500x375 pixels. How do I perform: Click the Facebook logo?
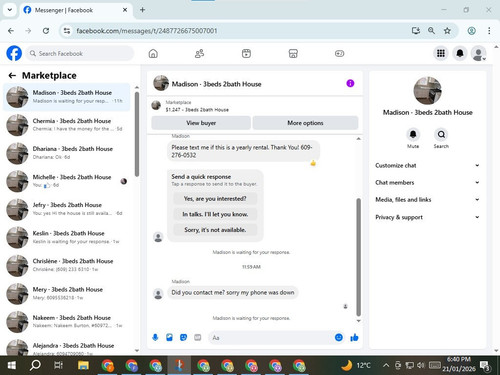tap(14, 53)
